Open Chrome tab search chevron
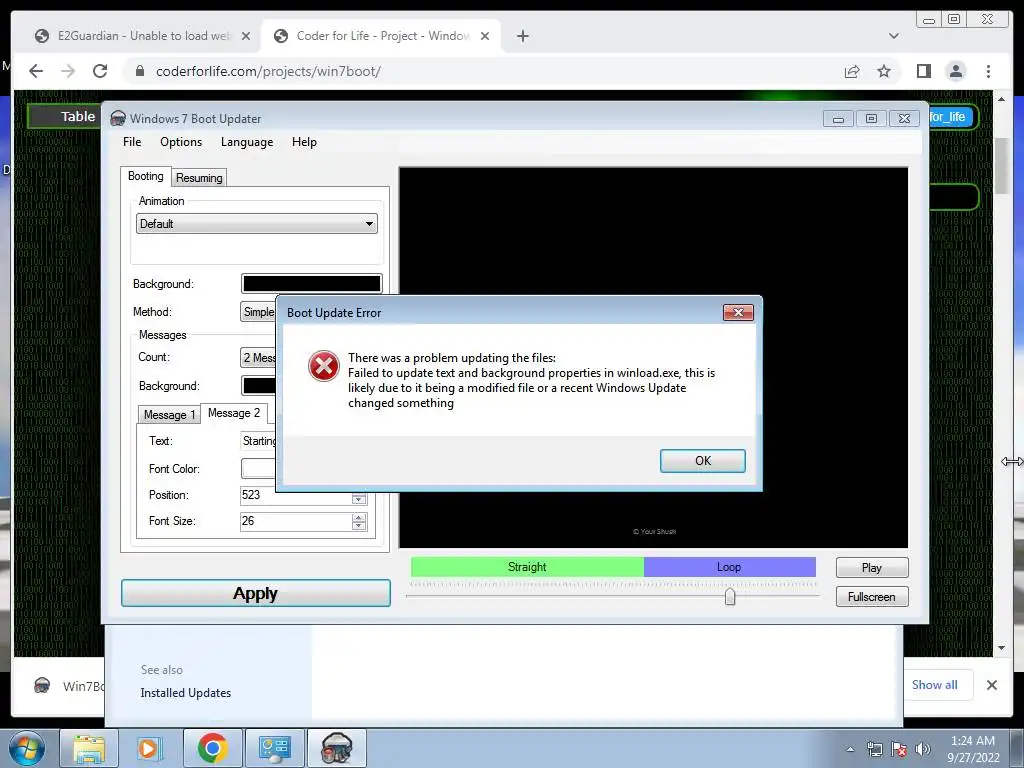Image resolution: width=1024 pixels, height=768 pixels. click(x=893, y=36)
